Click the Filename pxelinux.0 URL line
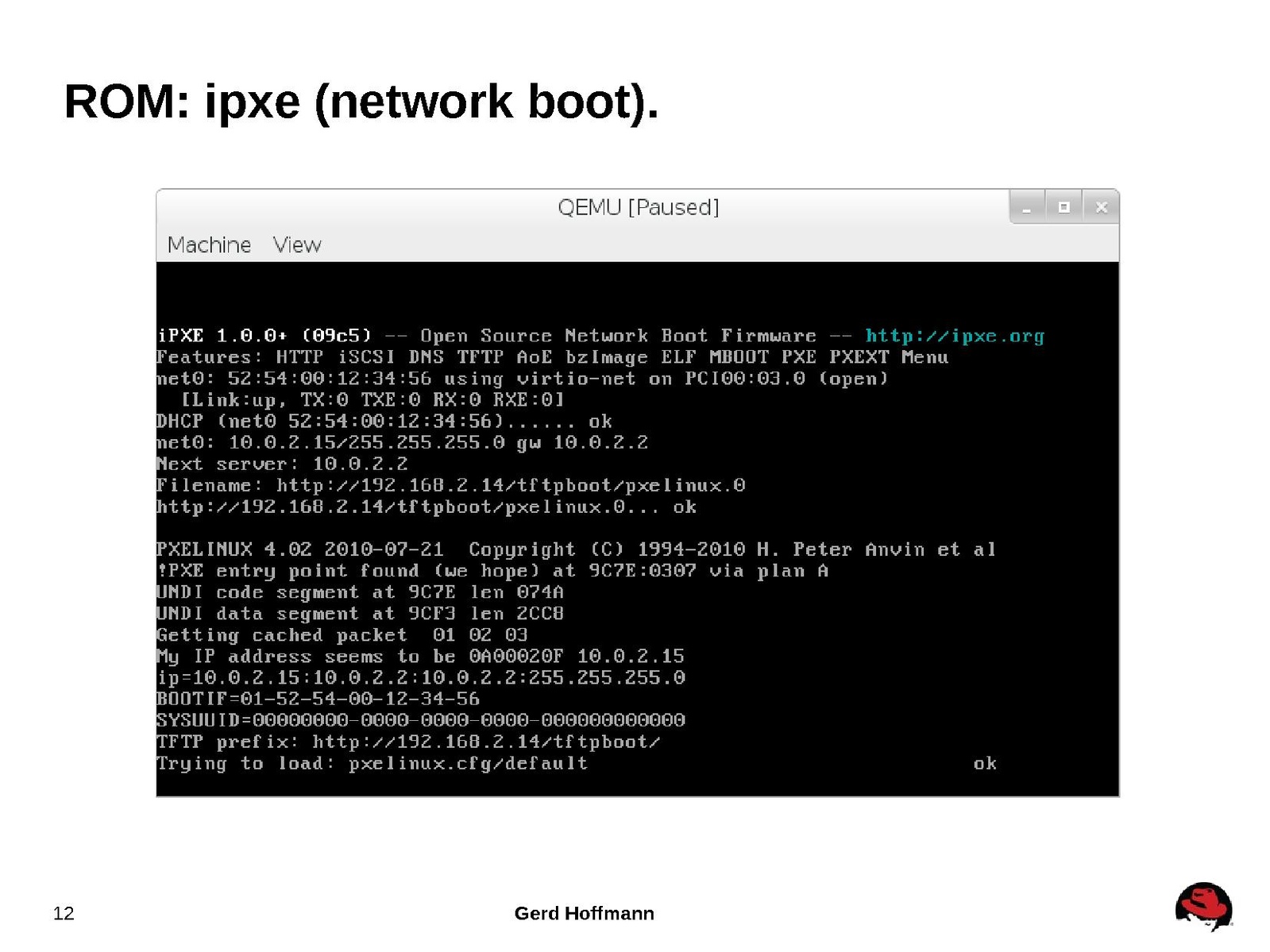The image size is (1270, 952). click(450, 485)
